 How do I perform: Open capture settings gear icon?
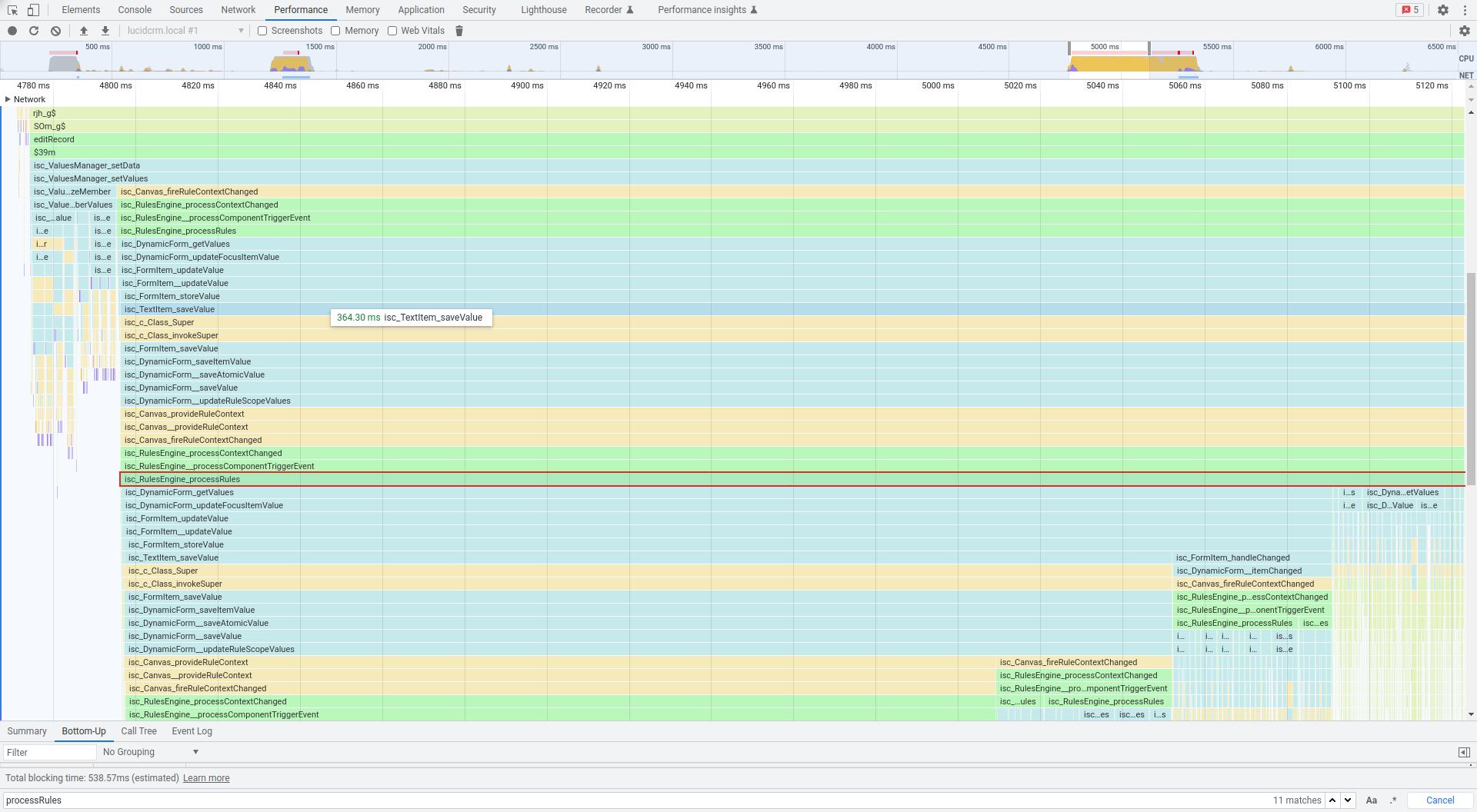[x=1464, y=31]
